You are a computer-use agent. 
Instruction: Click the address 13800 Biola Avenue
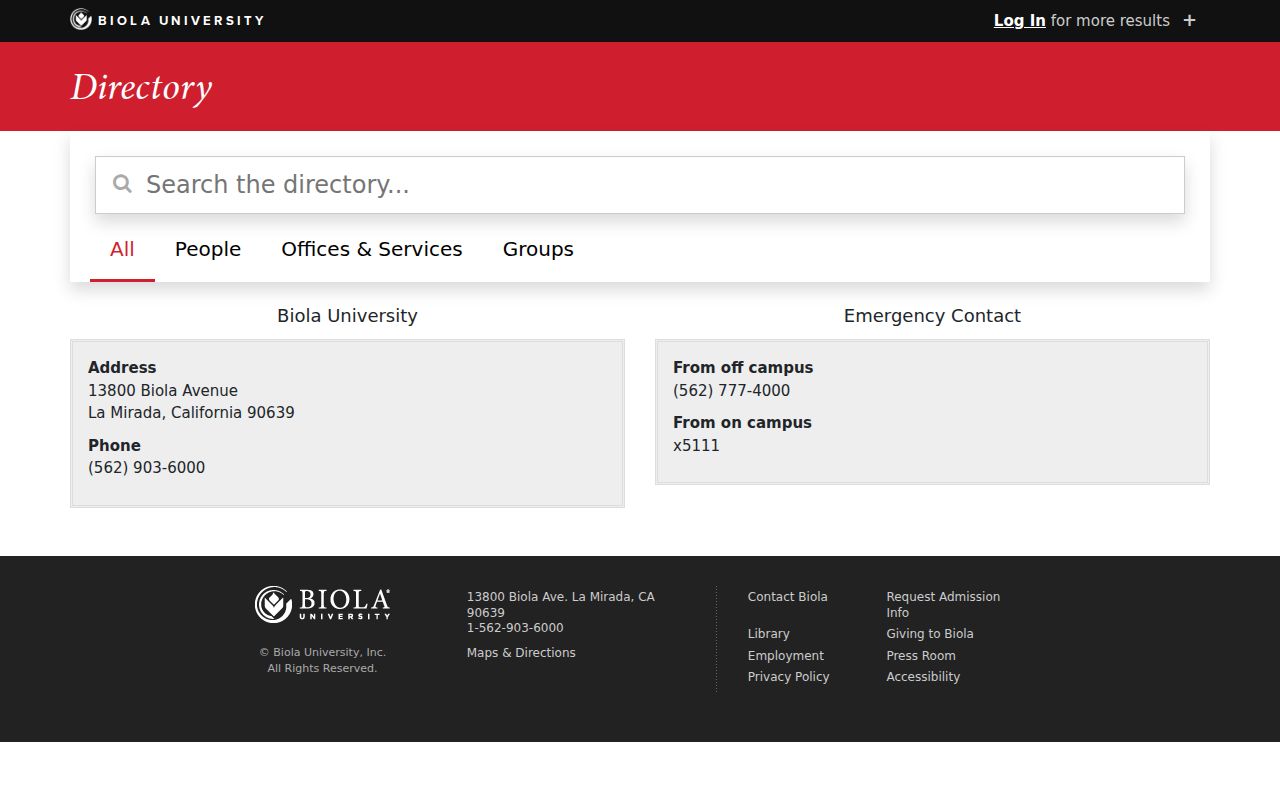[163, 391]
